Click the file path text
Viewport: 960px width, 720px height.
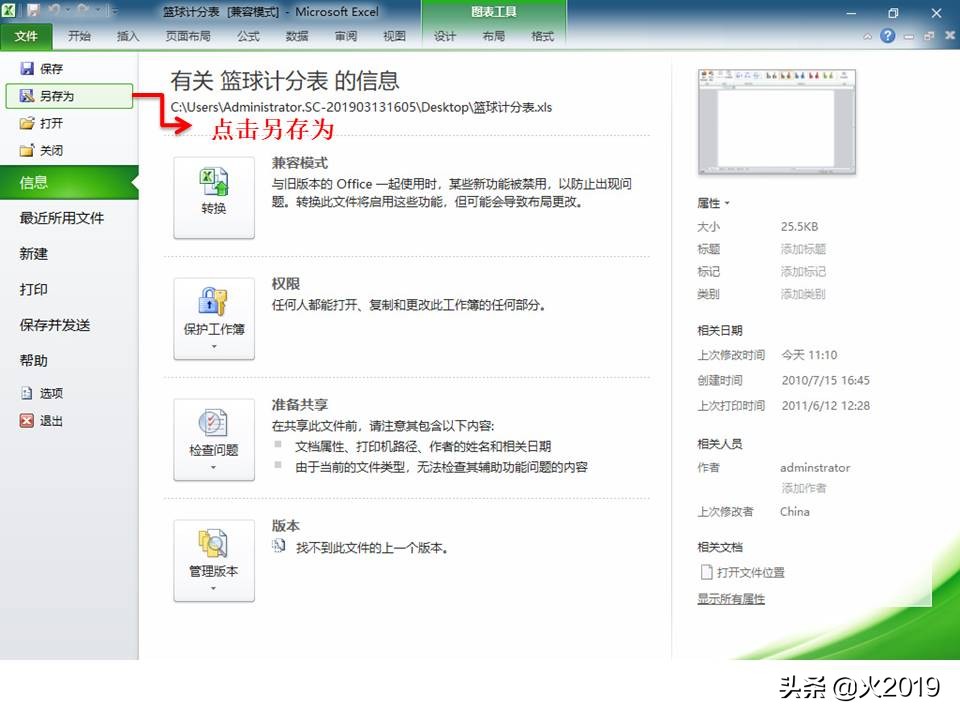click(361, 107)
